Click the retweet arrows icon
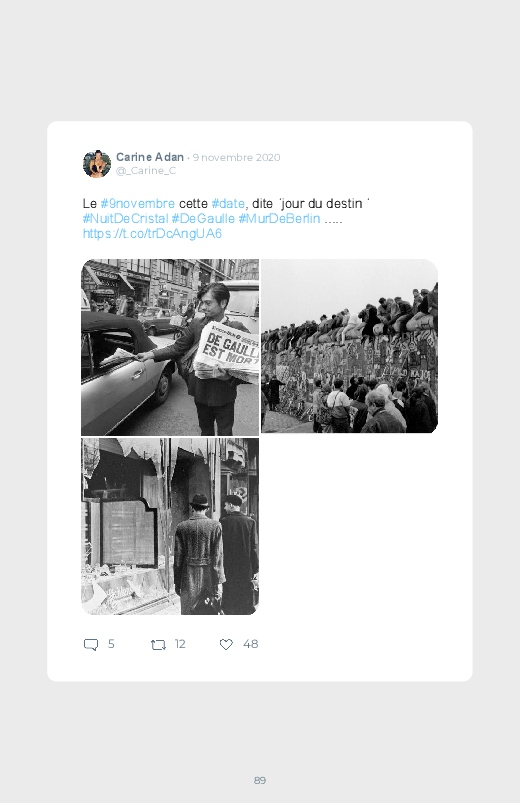Screen dimensions: 520x803 158,644
